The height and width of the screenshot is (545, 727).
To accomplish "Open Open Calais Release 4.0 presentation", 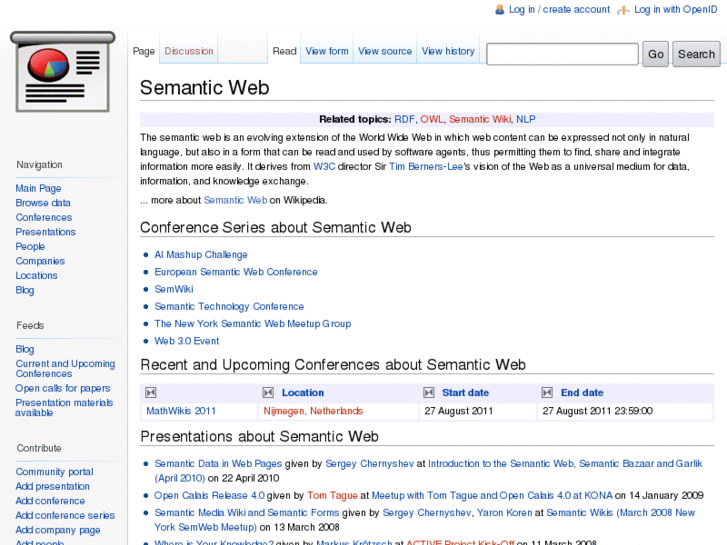I will [210, 495].
